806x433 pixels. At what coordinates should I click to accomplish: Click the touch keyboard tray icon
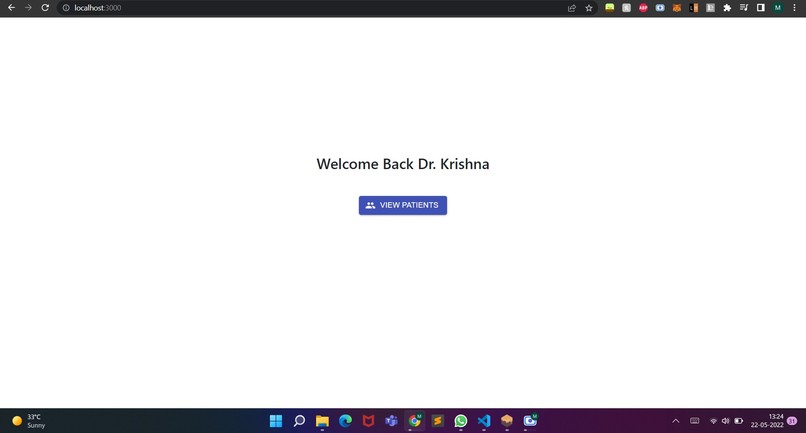[x=694, y=421]
